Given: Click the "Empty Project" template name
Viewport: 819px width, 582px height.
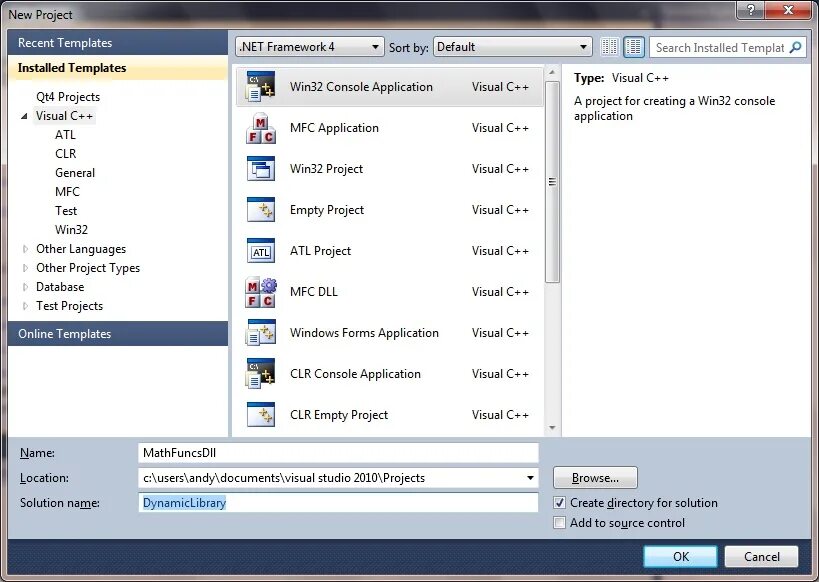Looking at the screenshot, I should pyautogui.click(x=327, y=210).
